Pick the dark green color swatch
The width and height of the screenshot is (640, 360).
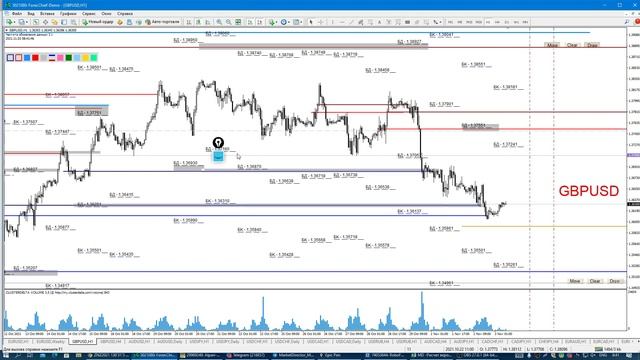tap(69, 58)
